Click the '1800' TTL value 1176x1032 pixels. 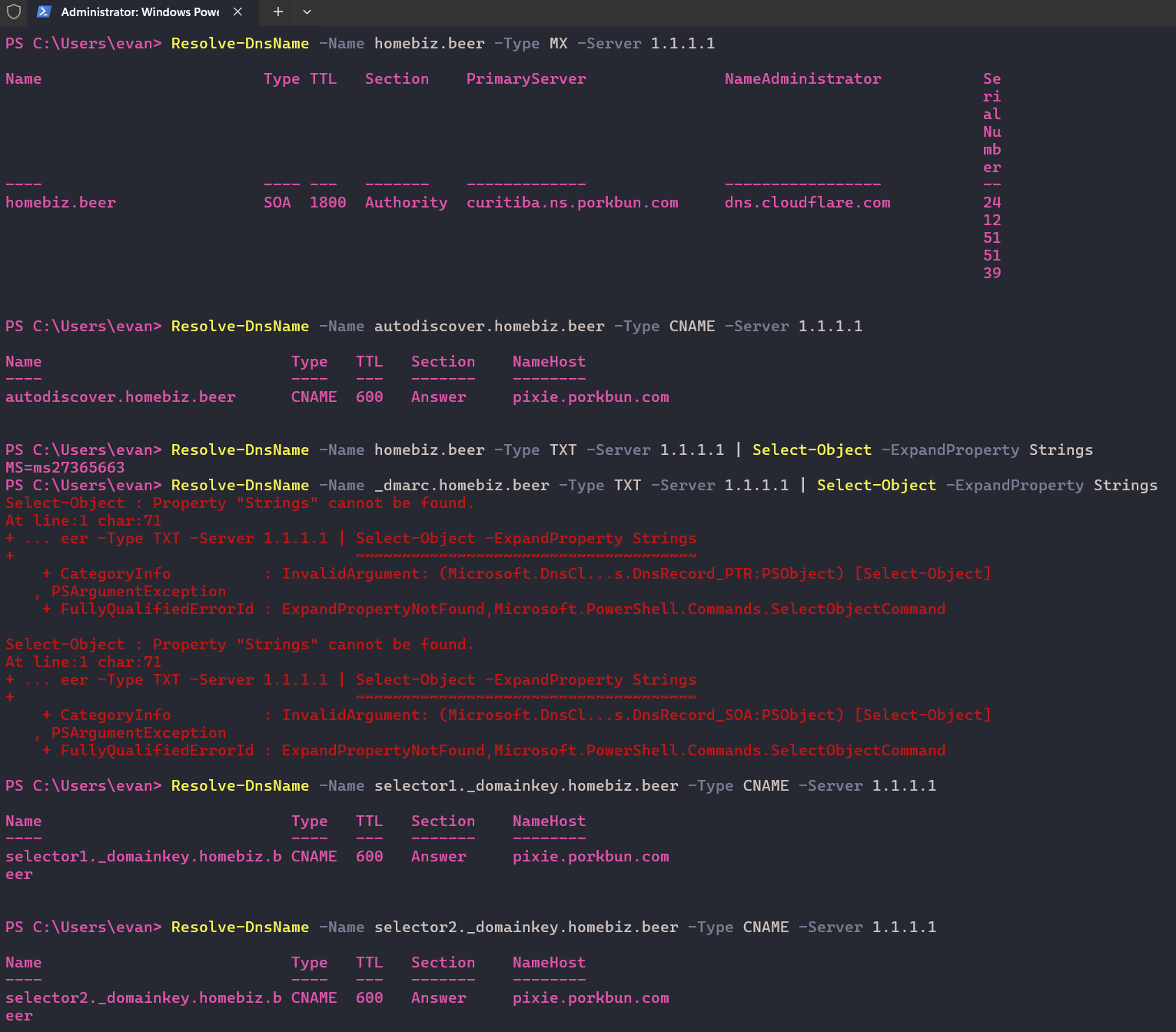point(328,203)
